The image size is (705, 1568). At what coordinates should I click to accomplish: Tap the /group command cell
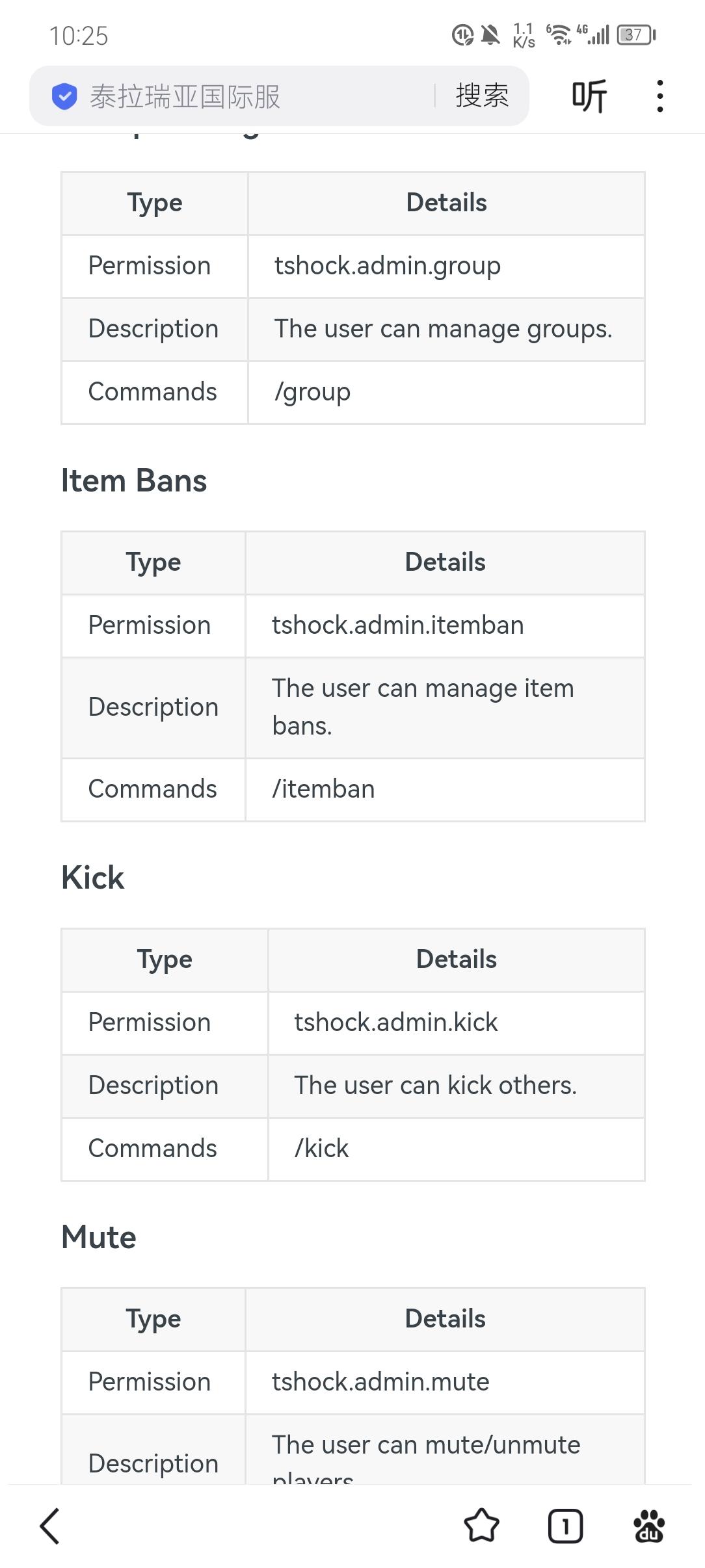click(x=446, y=393)
